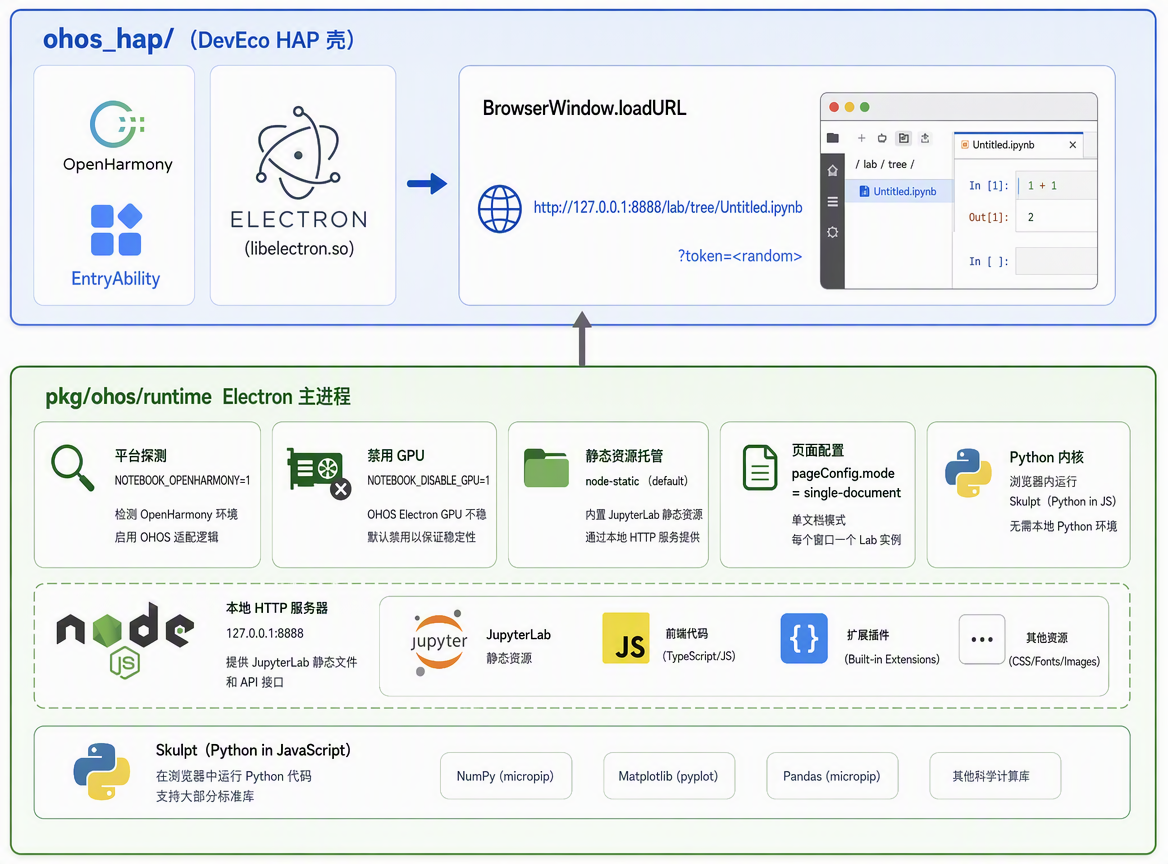Click the yellow JS icon
The image size is (1168, 864).
(626, 638)
